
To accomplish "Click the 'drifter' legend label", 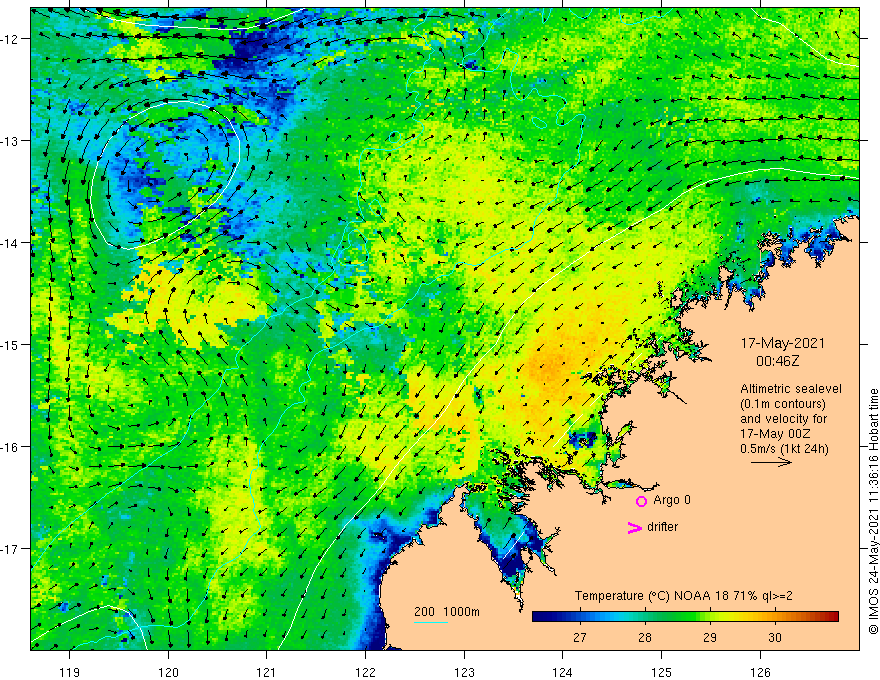I will pyautogui.click(x=662, y=527).
